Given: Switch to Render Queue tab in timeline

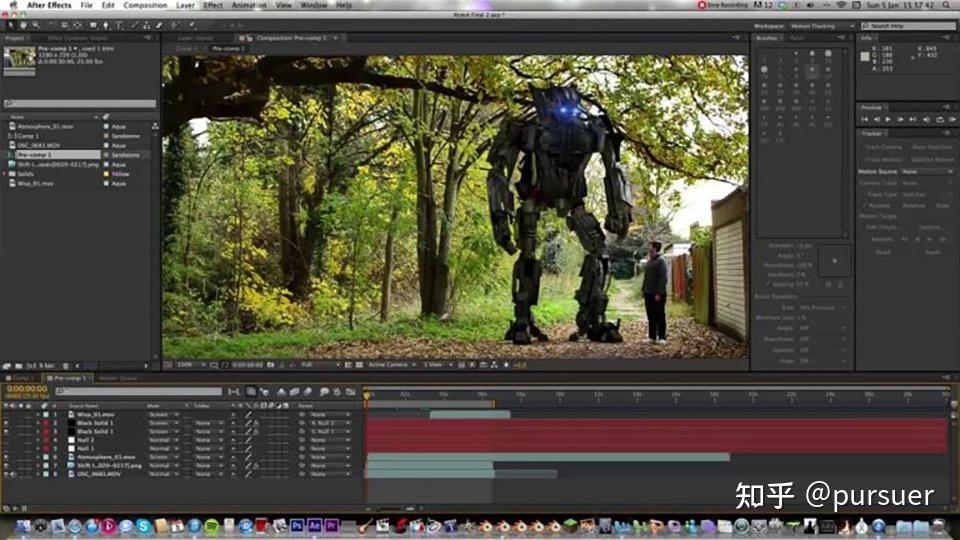Looking at the screenshot, I should pos(118,378).
